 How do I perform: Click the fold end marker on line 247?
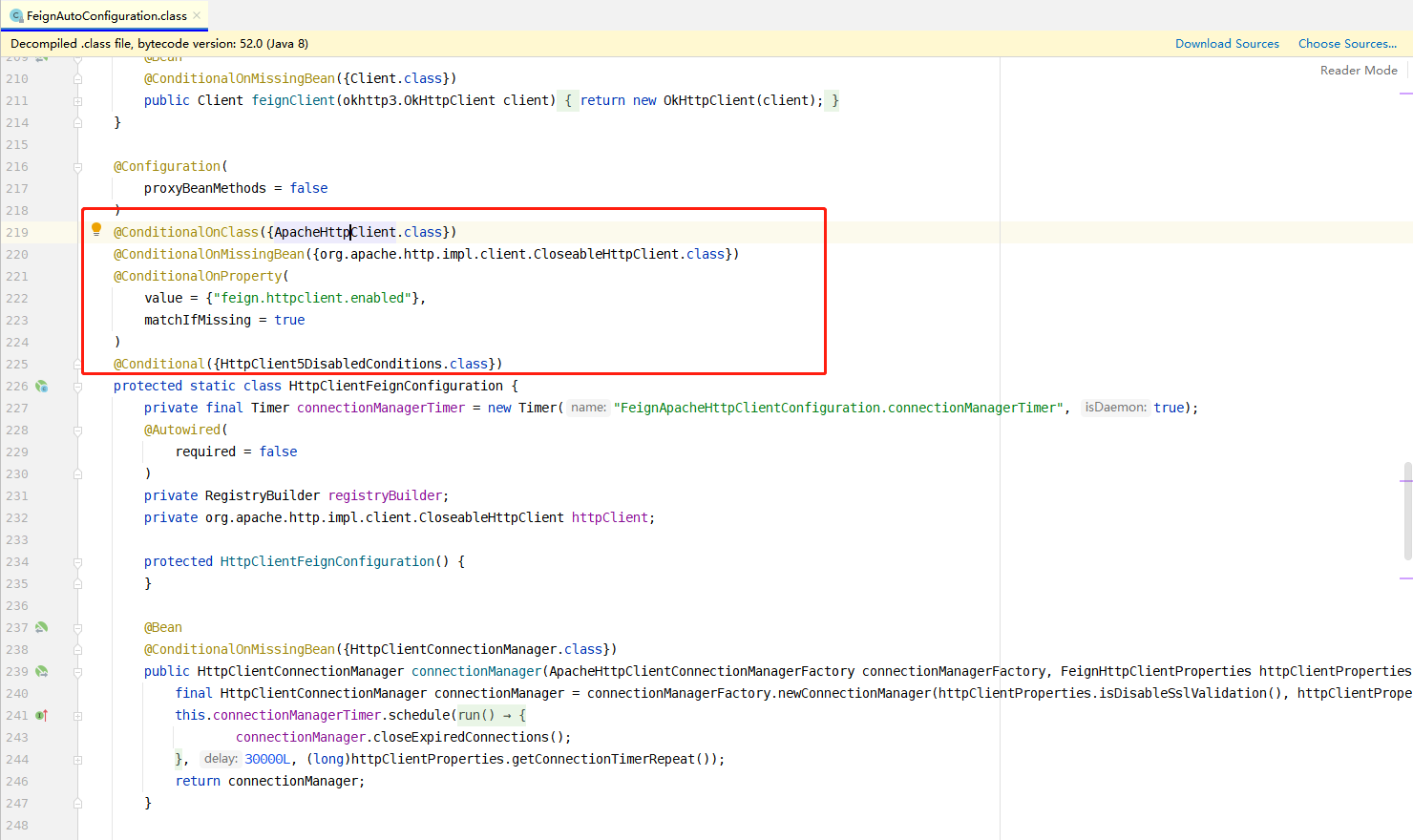[x=78, y=804]
